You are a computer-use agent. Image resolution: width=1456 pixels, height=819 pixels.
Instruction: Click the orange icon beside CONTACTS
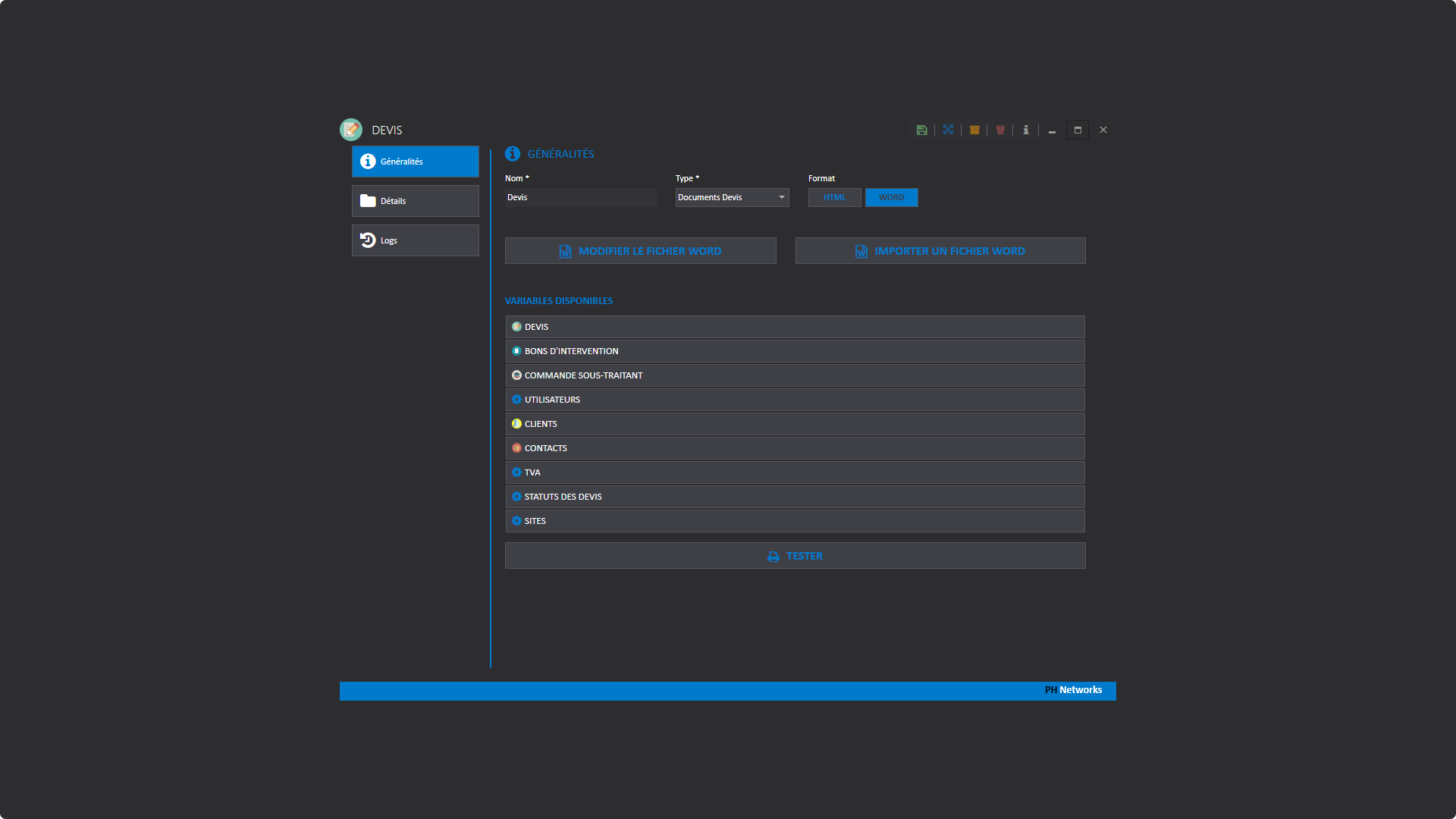(x=516, y=448)
